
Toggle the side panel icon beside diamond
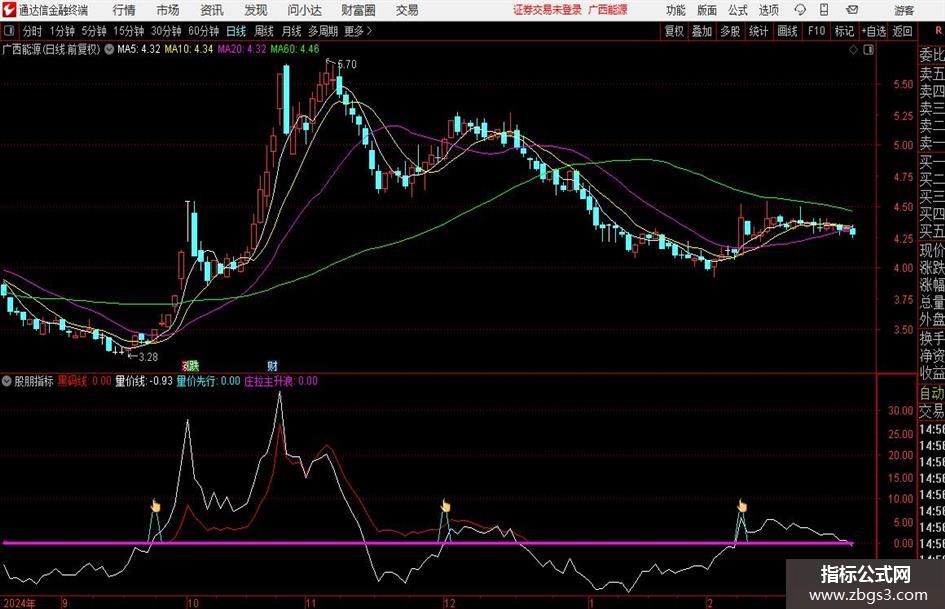pos(868,50)
